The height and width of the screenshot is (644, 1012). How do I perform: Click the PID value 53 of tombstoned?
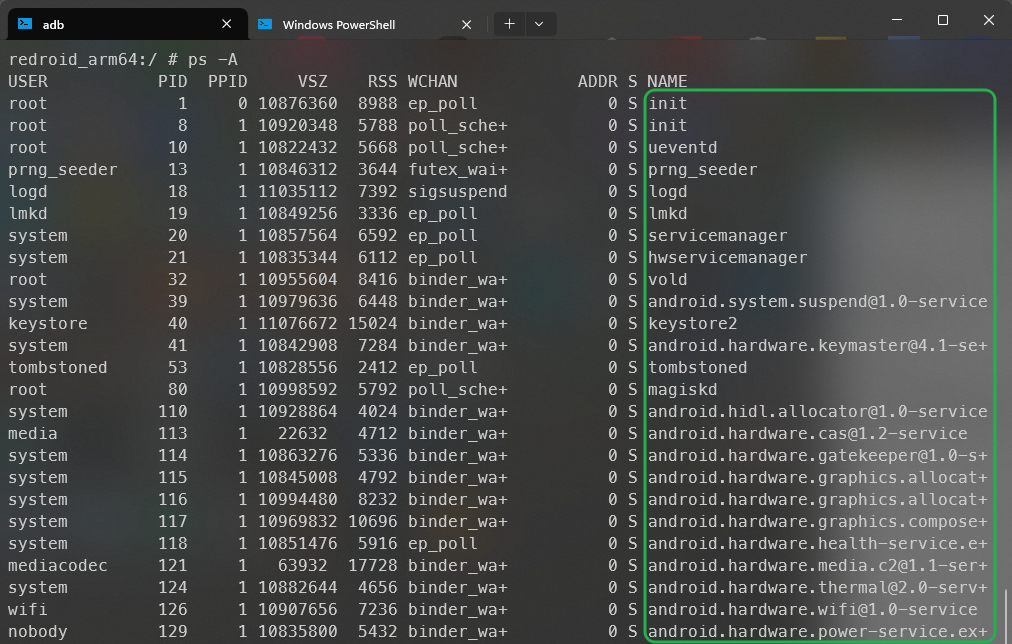(177, 367)
